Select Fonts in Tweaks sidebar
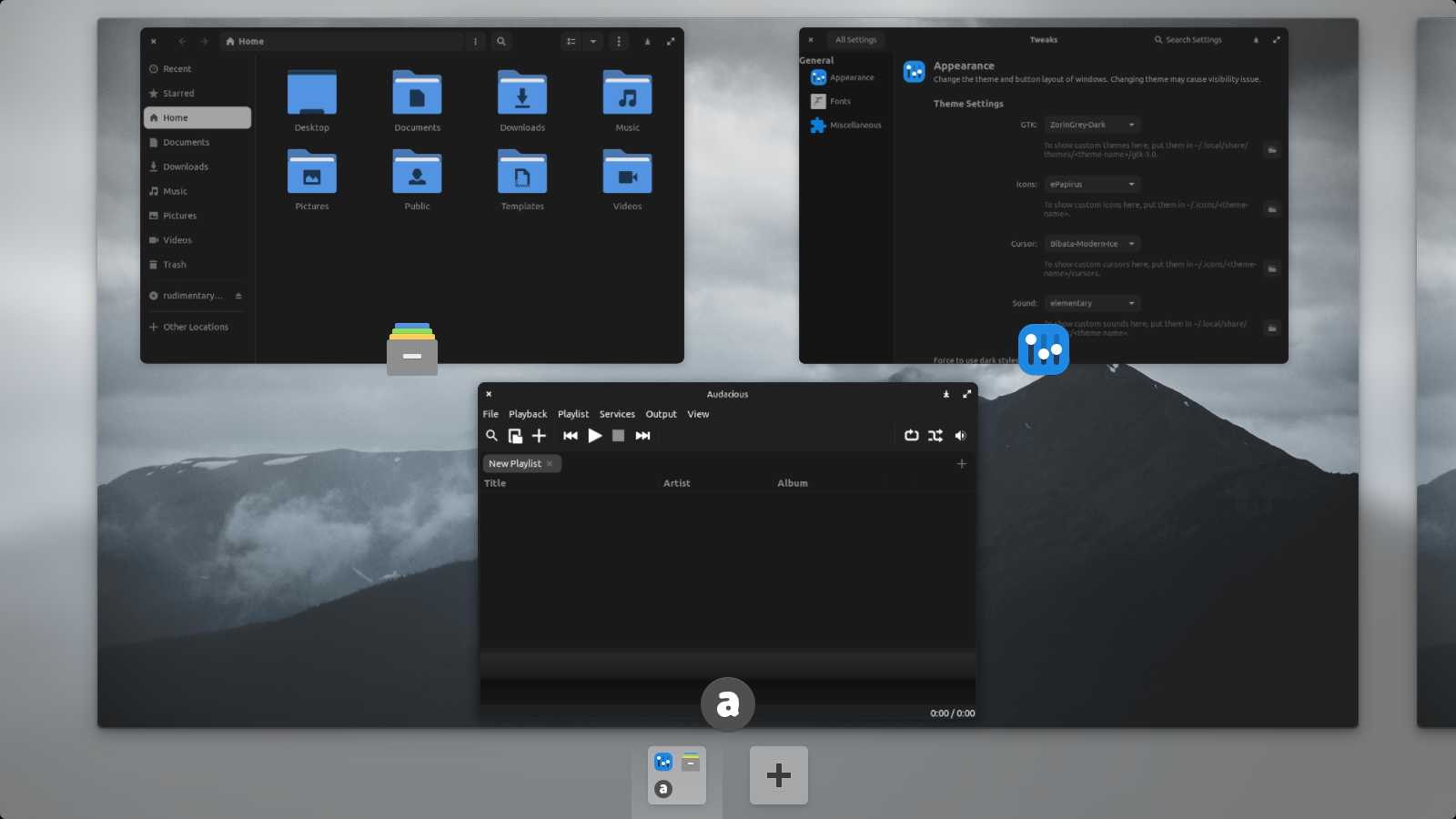Viewport: 1456px width, 819px height. click(x=846, y=102)
